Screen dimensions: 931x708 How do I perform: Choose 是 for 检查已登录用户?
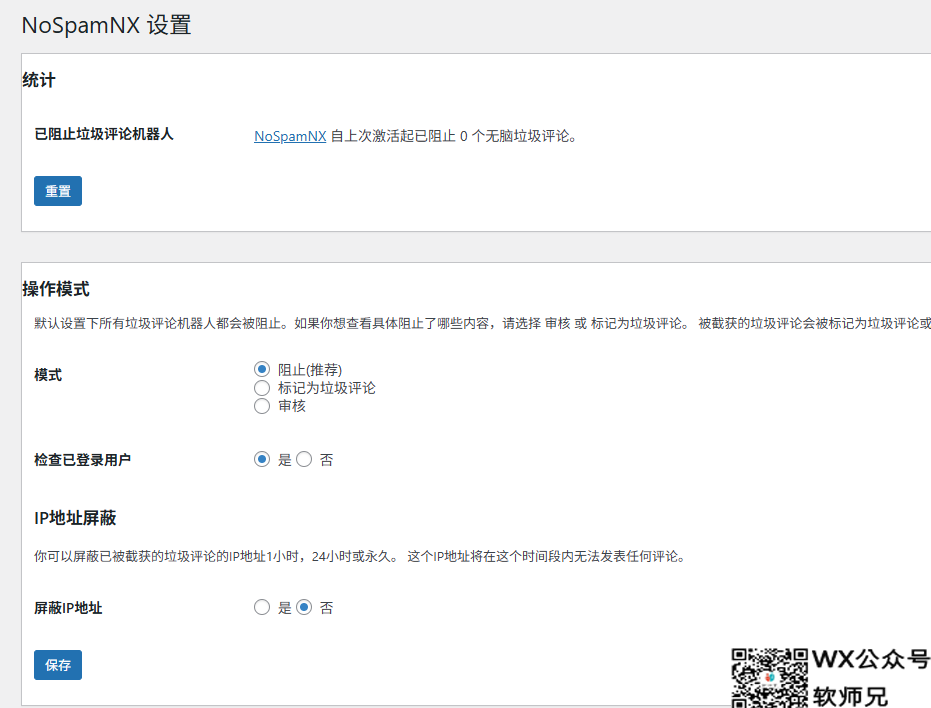pos(262,460)
